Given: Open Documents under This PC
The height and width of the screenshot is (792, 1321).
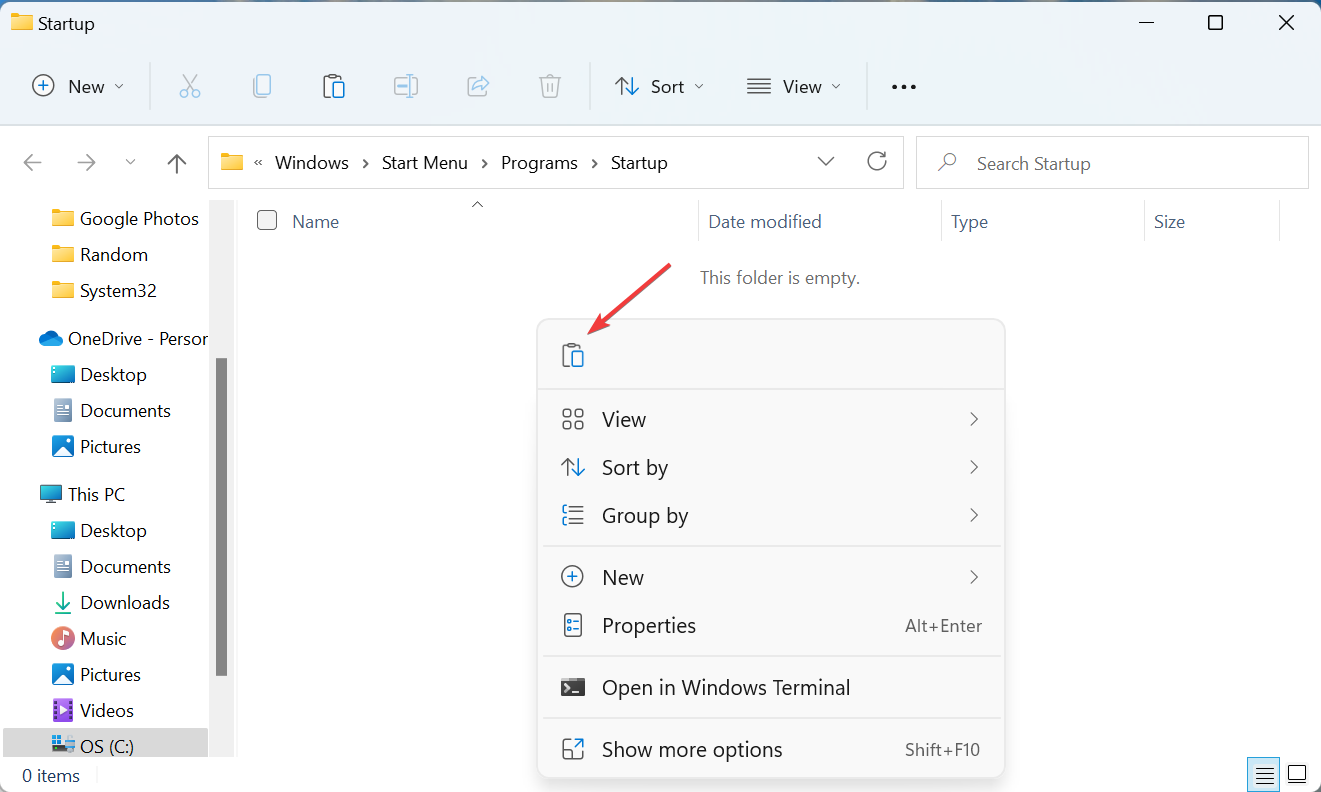Looking at the screenshot, I should pos(111,566).
